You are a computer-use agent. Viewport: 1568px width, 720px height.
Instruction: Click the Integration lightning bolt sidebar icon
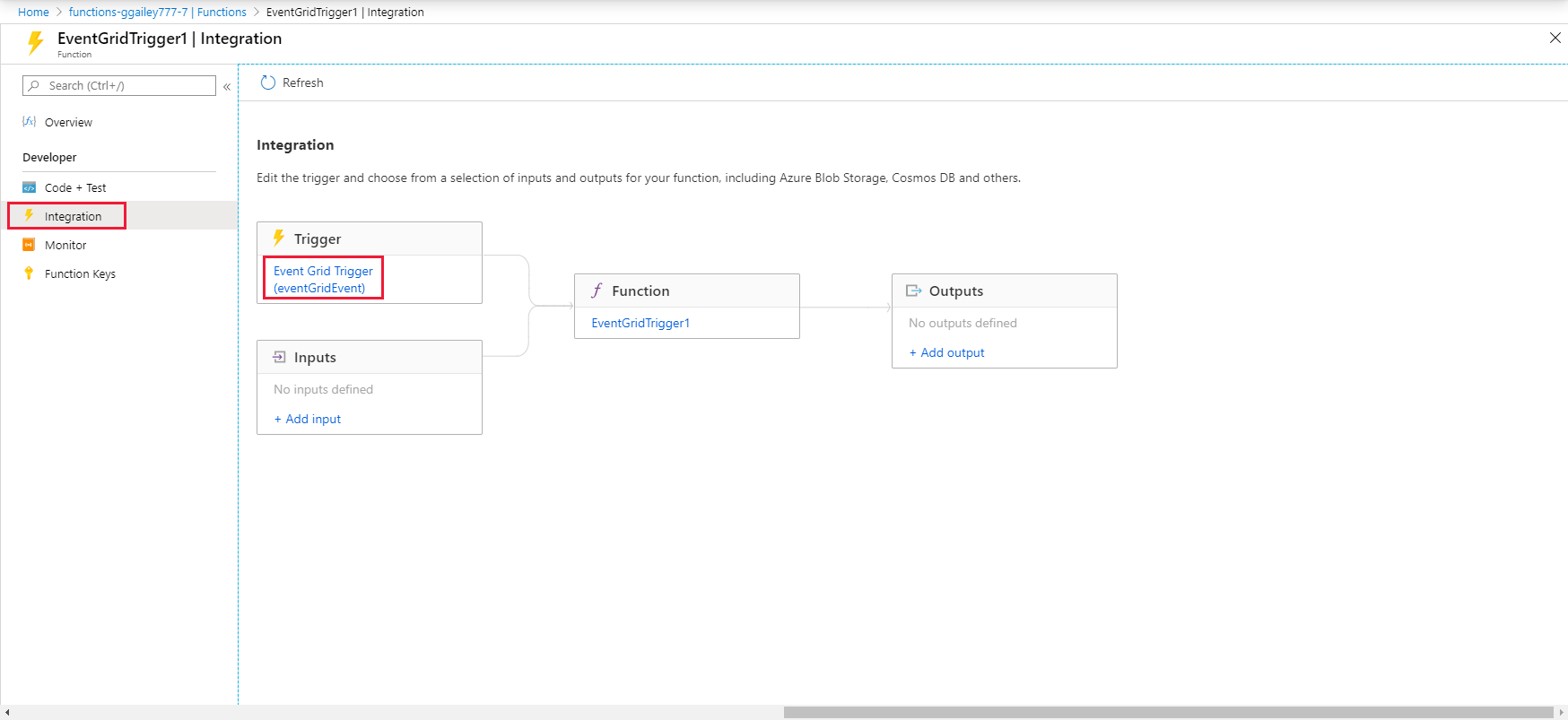pos(30,216)
